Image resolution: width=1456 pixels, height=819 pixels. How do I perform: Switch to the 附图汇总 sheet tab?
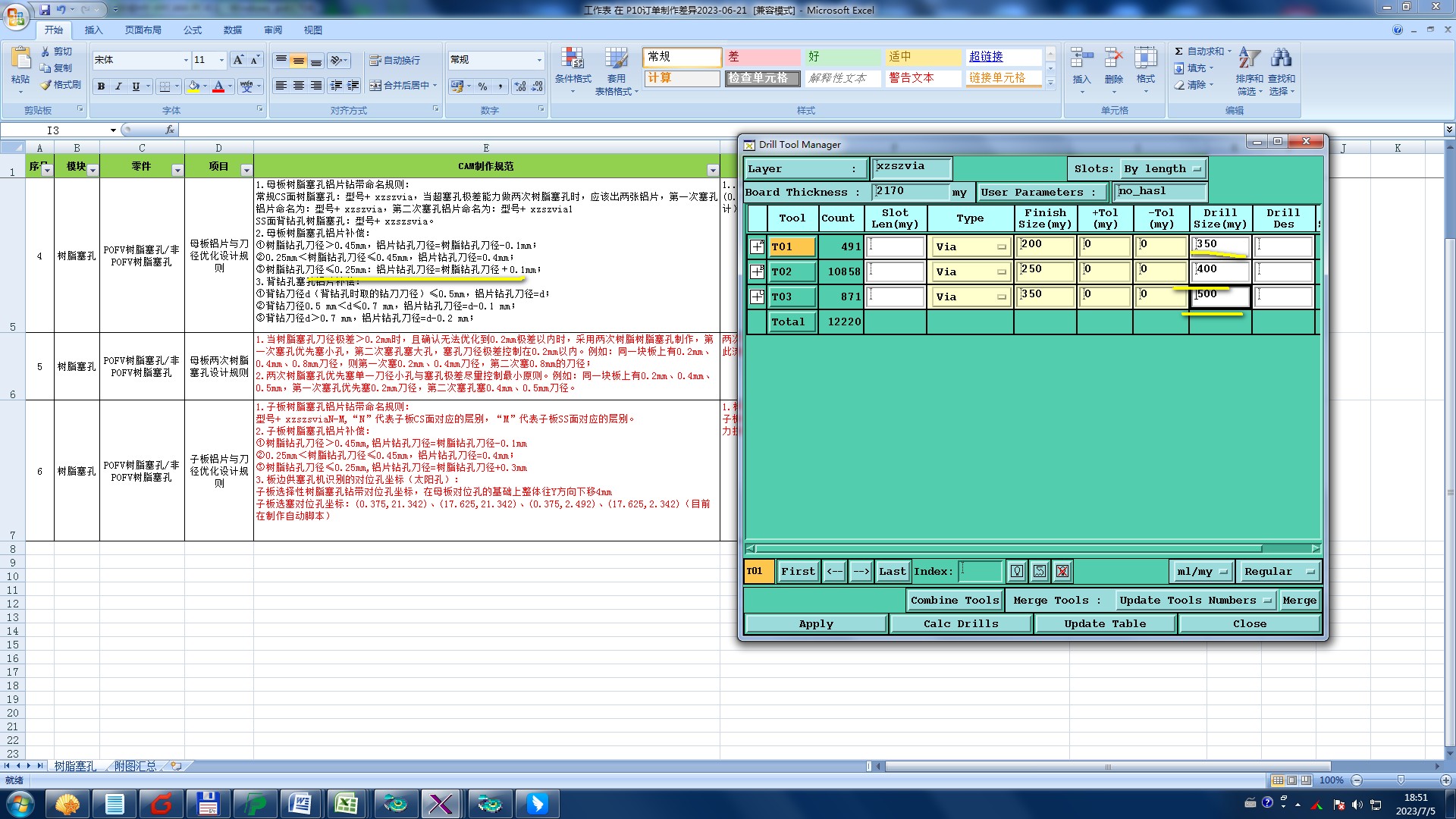pyautogui.click(x=135, y=766)
